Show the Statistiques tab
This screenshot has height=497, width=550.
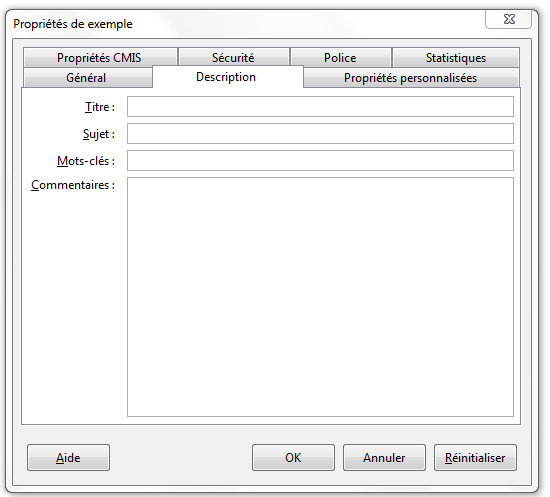(x=456, y=58)
